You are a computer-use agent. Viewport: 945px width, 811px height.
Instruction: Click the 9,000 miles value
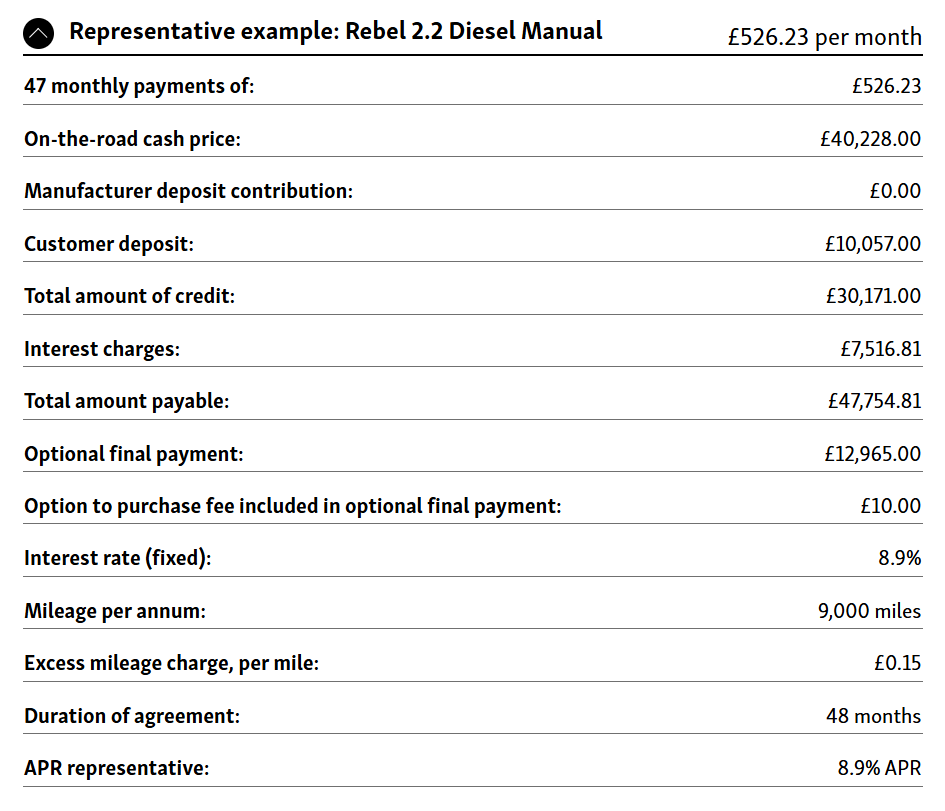[869, 610]
